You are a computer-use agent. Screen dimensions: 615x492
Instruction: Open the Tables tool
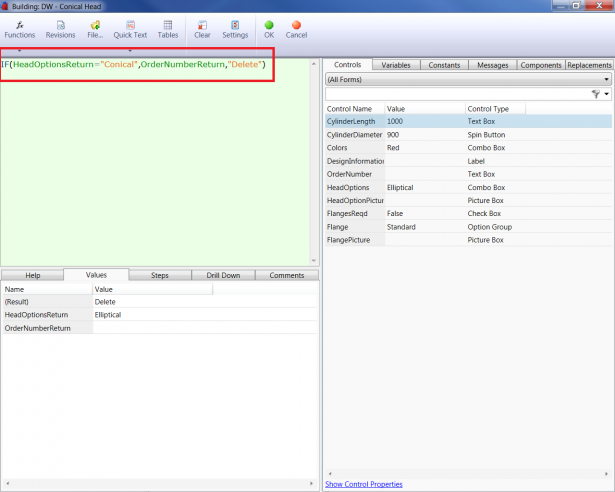168,29
